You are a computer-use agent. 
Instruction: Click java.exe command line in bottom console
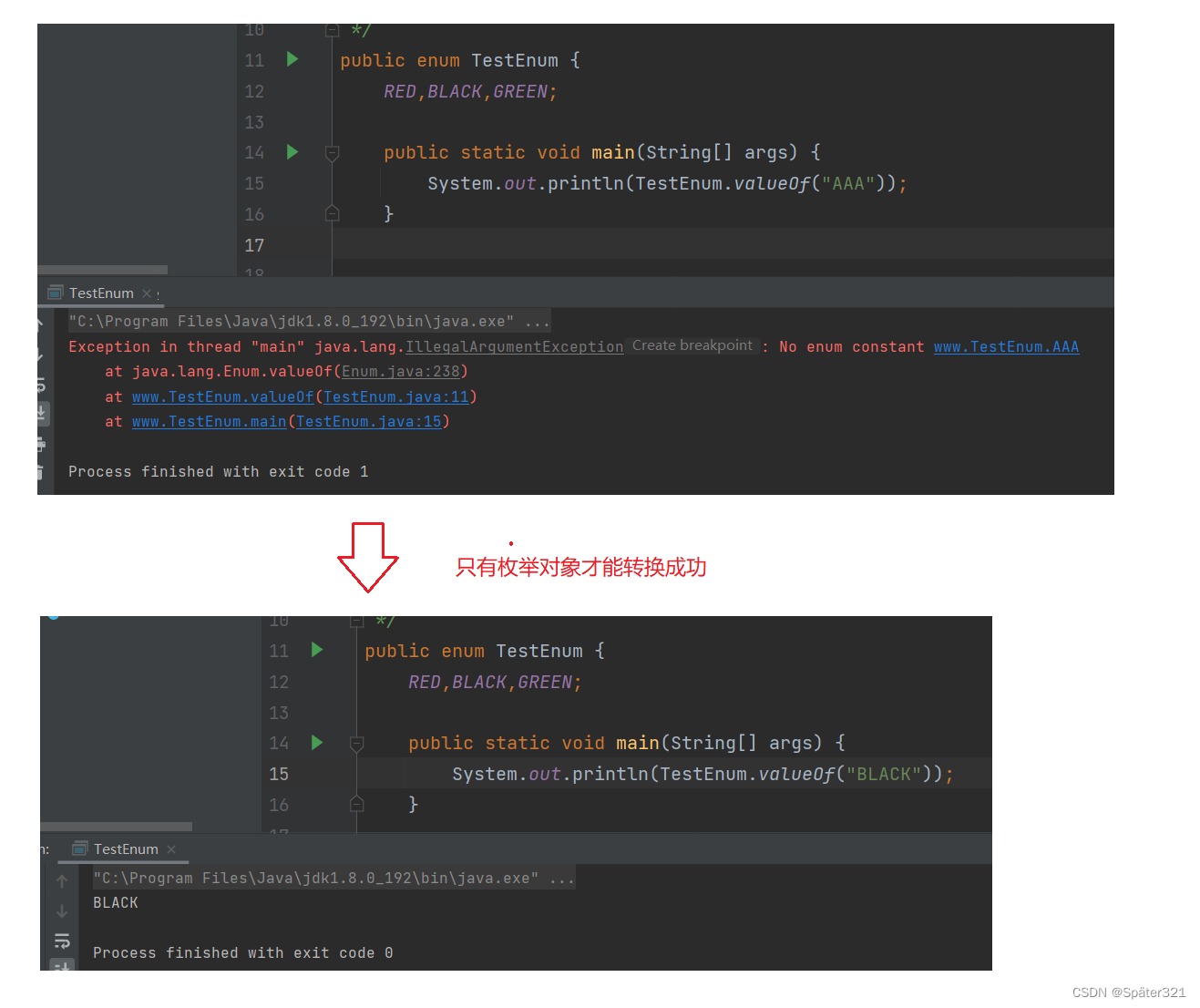pos(334,878)
